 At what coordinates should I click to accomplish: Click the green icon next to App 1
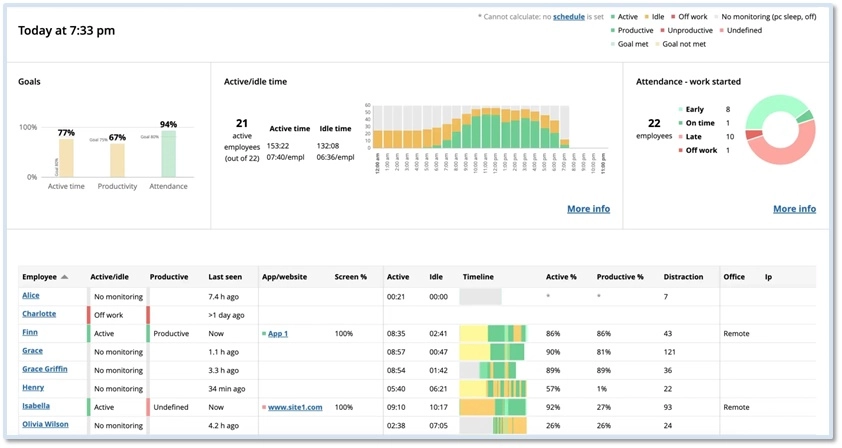pos(263,333)
